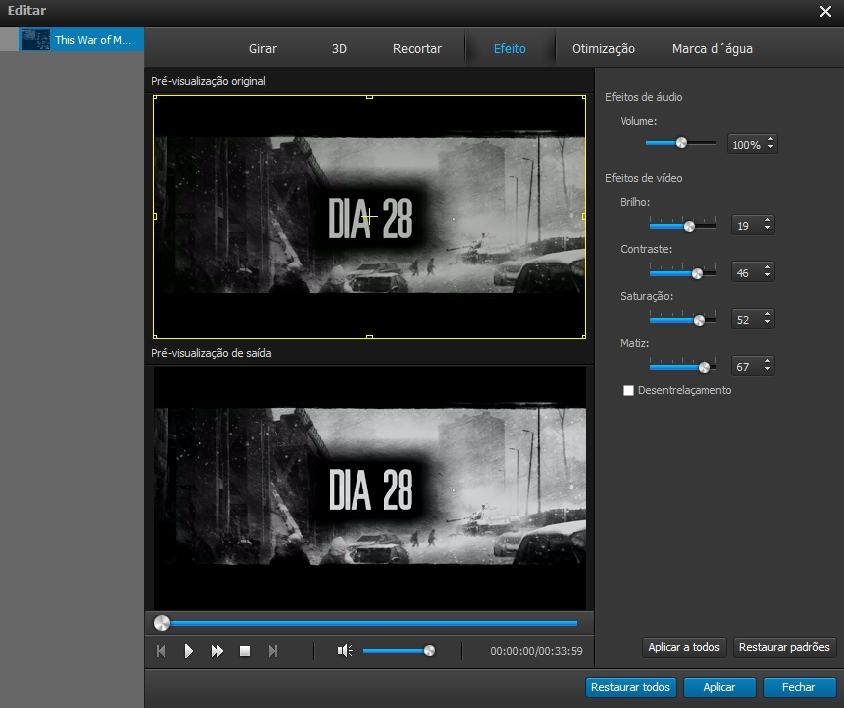Screen dimensions: 844x708
Task: Click Restaurar padrões button
Action: pos(784,647)
